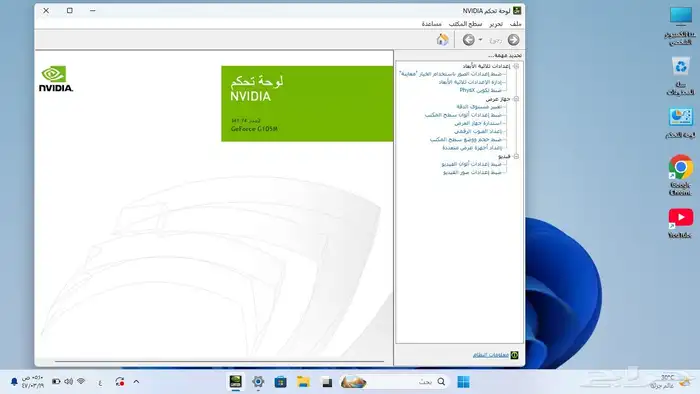
Task: Click the معلومات النظام system information link
Action: point(491,355)
